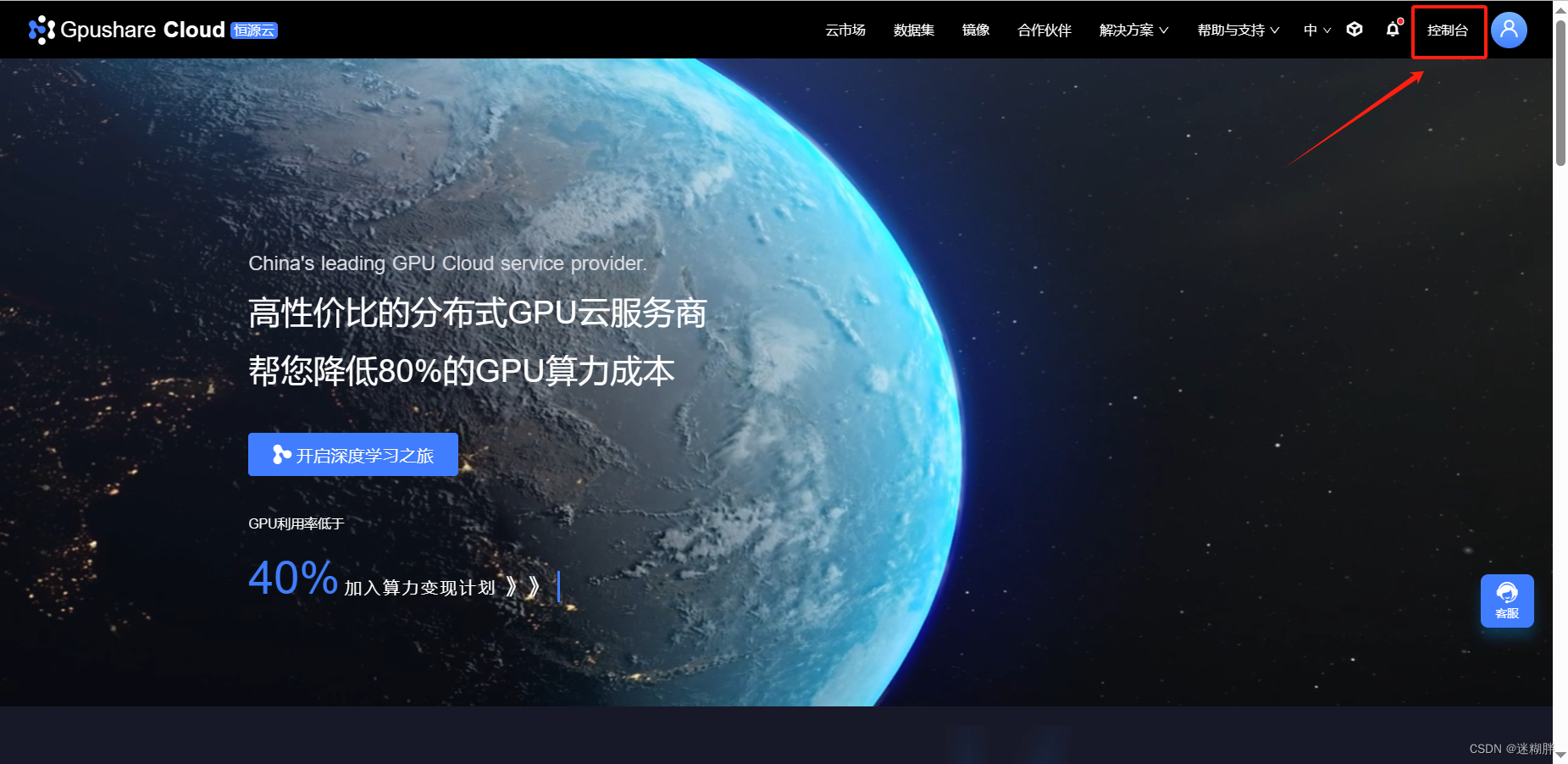Go to the 镜像 page

pos(976,30)
